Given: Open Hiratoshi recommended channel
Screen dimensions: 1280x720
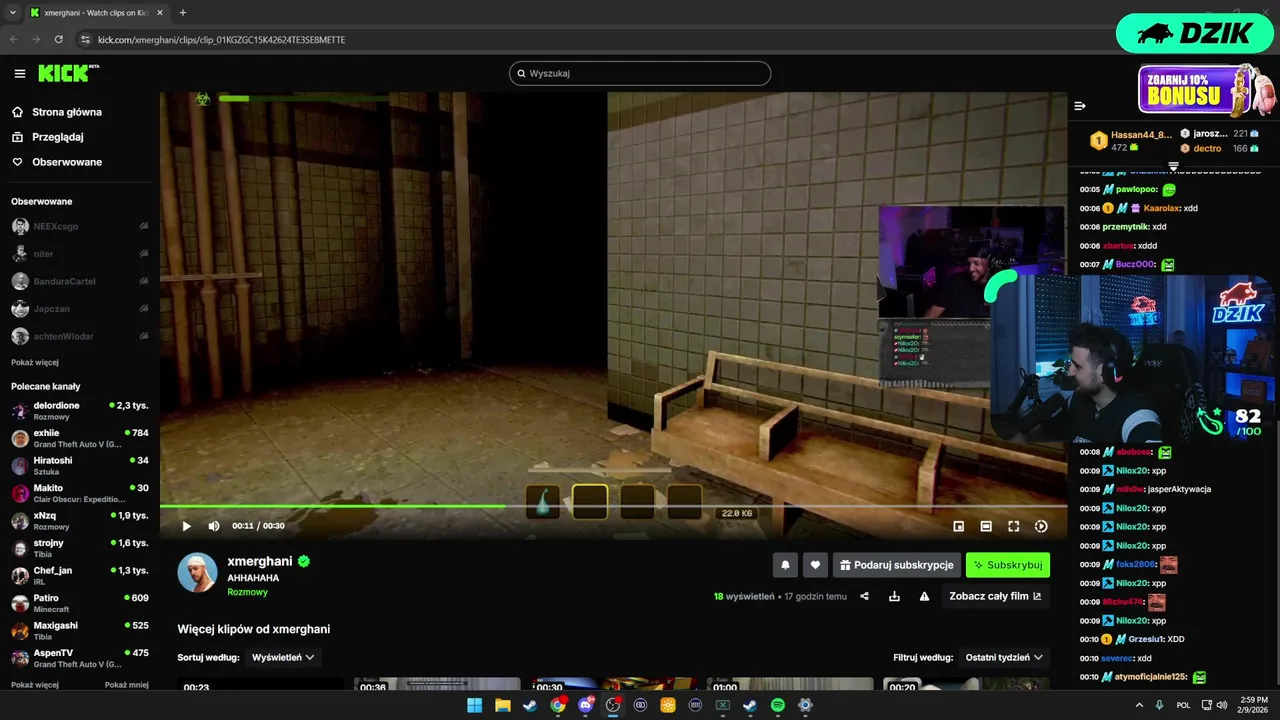Looking at the screenshot, I should tap(80, 466).
